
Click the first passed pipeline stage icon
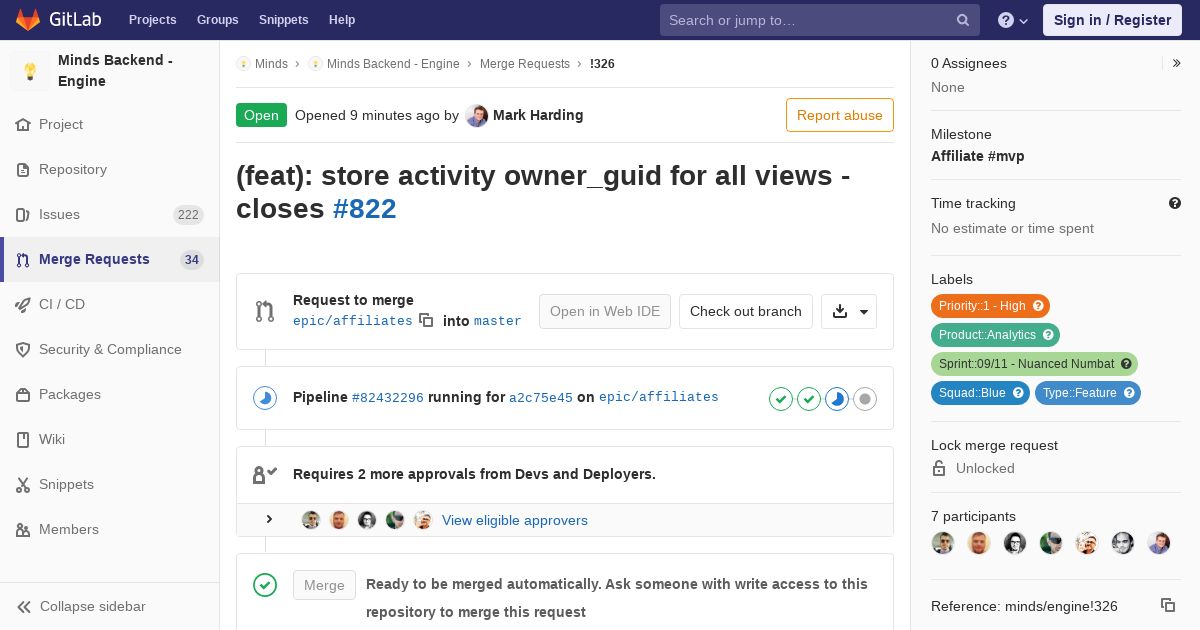click(781, 399)
